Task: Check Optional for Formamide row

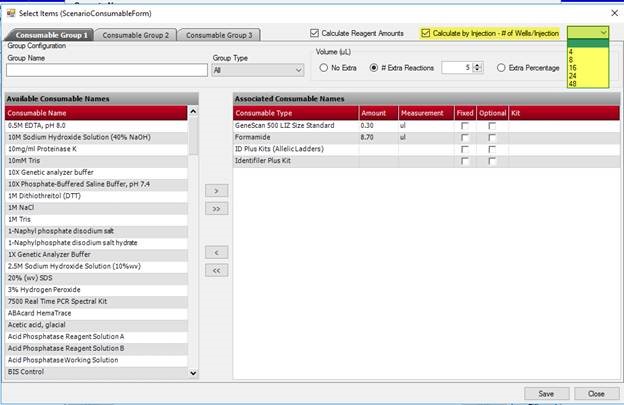Action: (492, 138)
